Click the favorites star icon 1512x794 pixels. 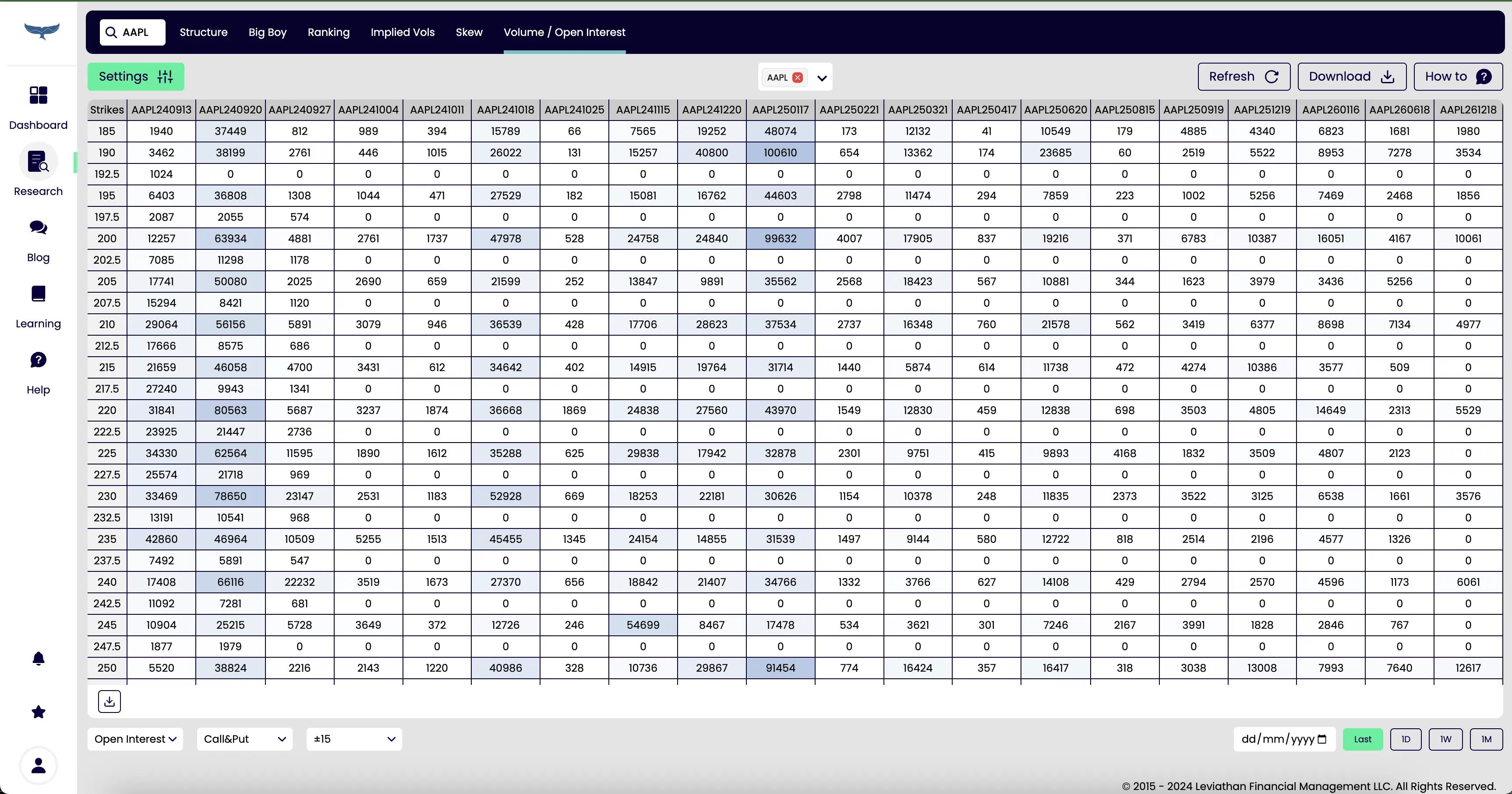pyautogui.click(x=38, y=712)
